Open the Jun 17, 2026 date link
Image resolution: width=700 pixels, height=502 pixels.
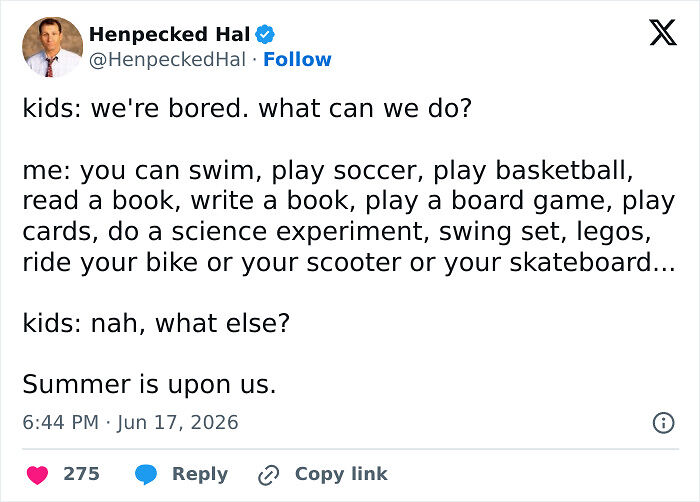tap(178, 423)
